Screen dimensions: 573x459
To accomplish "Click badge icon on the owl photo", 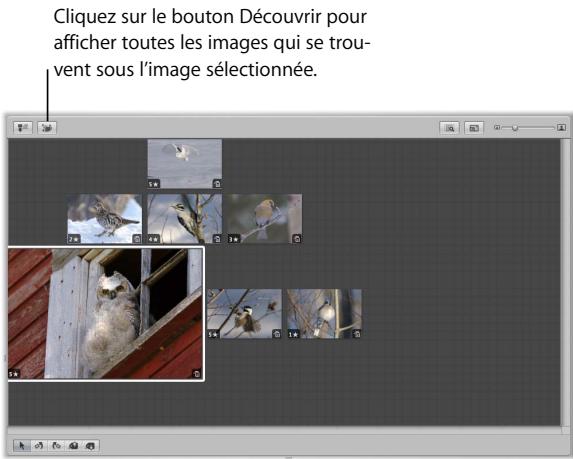I will pyautogui.click(x=197, y=374).
